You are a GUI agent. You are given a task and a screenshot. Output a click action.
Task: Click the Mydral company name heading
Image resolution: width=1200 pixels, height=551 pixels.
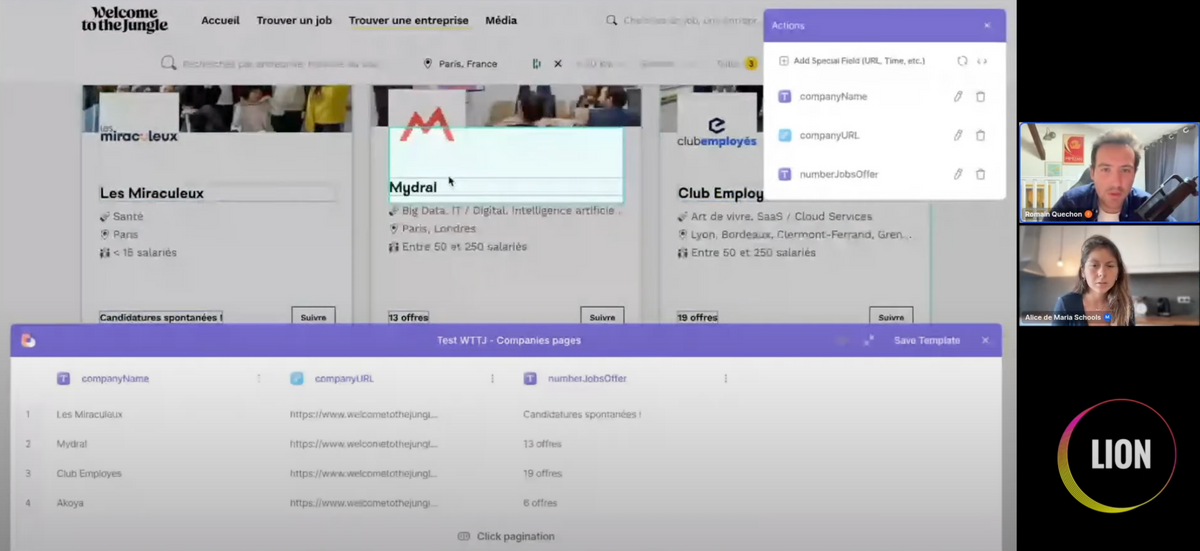[x=413, y=187]
